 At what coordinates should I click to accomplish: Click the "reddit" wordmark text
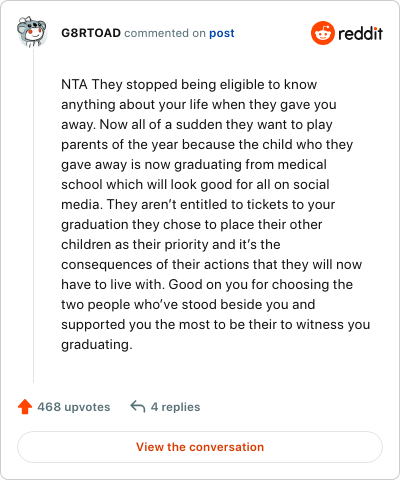[360, 33]
